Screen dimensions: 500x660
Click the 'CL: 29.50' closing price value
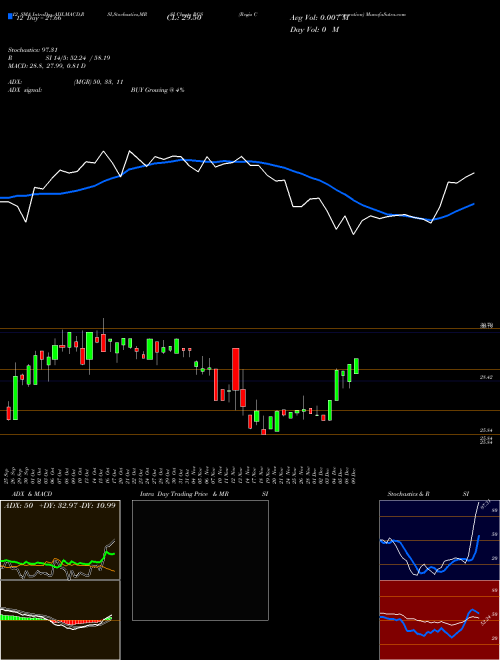[x=184, y=18]
